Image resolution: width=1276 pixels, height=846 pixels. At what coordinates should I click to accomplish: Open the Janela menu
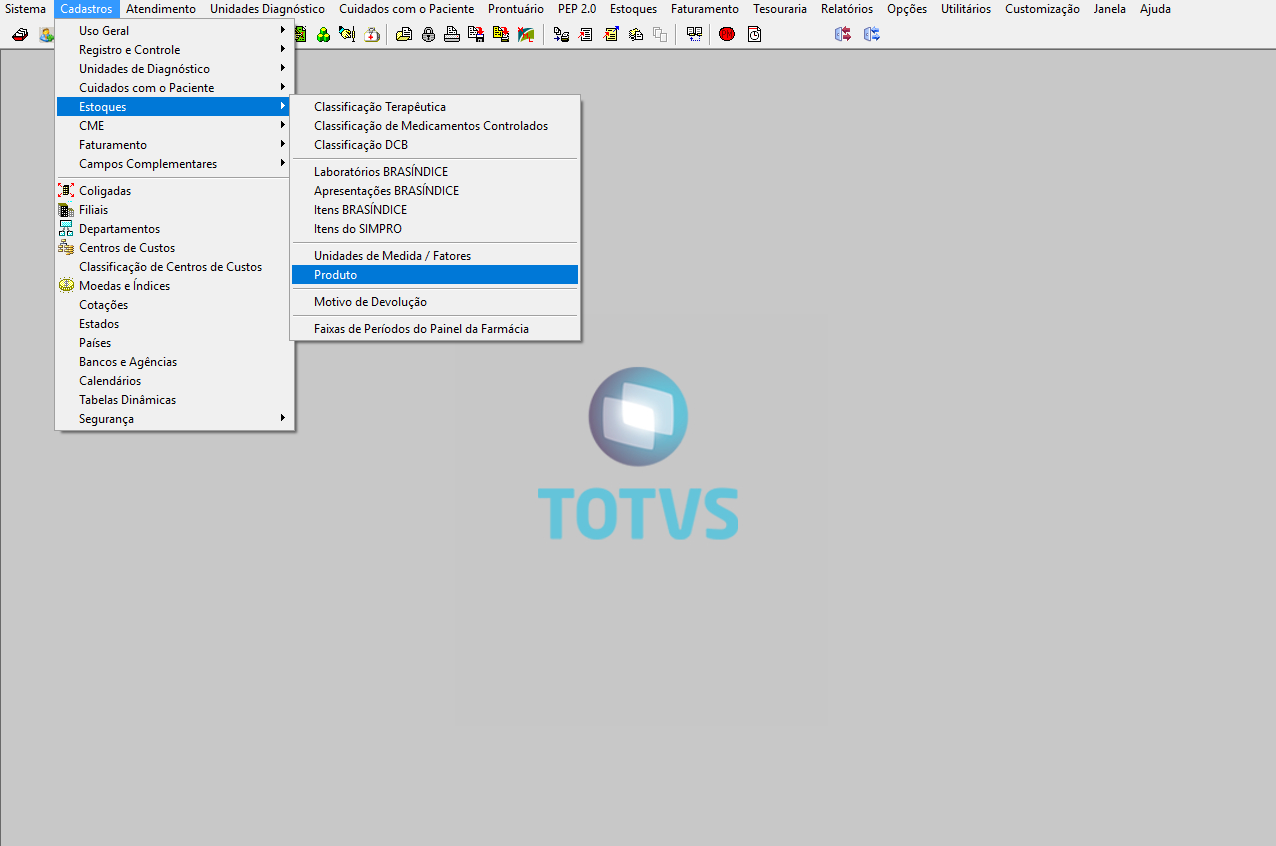(1110, 9)
